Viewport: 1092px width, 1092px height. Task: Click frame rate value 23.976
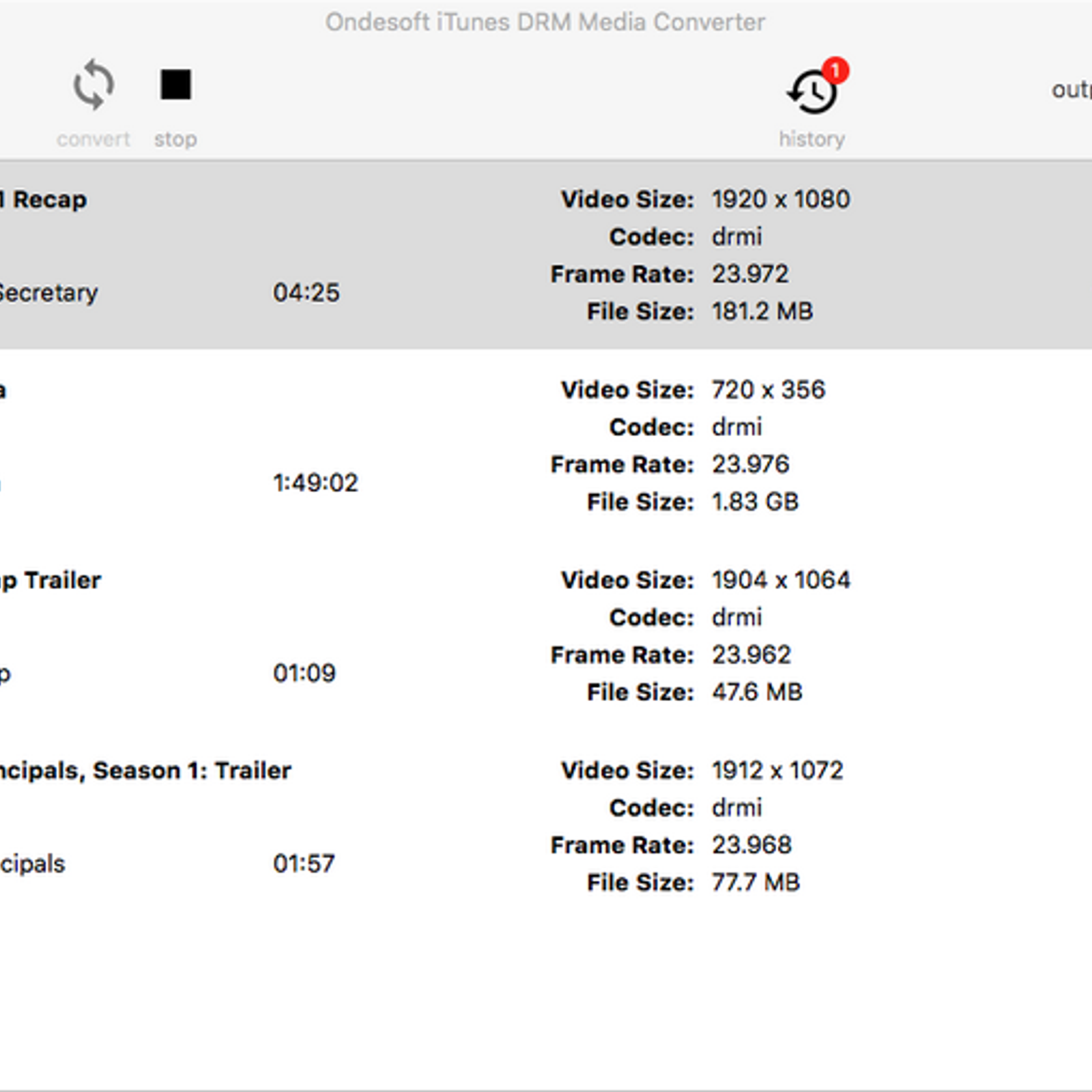(751, 465)
